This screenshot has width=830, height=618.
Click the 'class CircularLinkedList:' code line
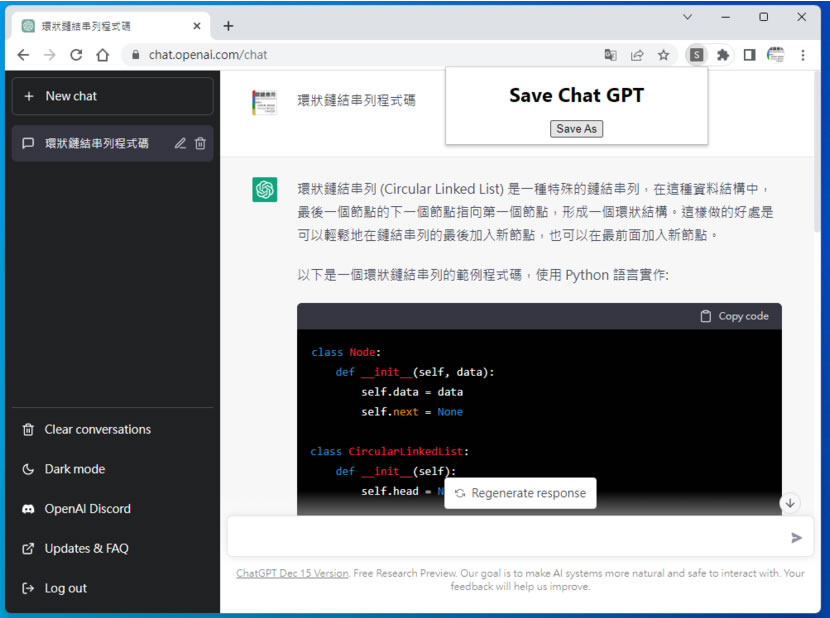point(390,452)
